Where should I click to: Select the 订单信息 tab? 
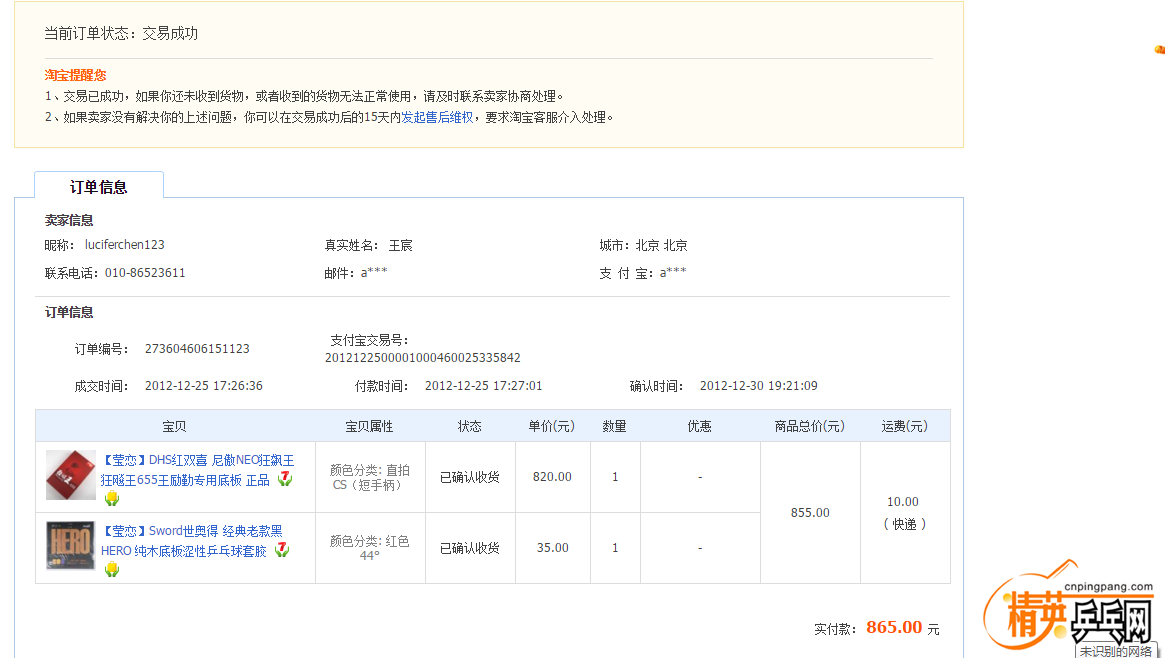pyautogui.click(x=99, y=186)
